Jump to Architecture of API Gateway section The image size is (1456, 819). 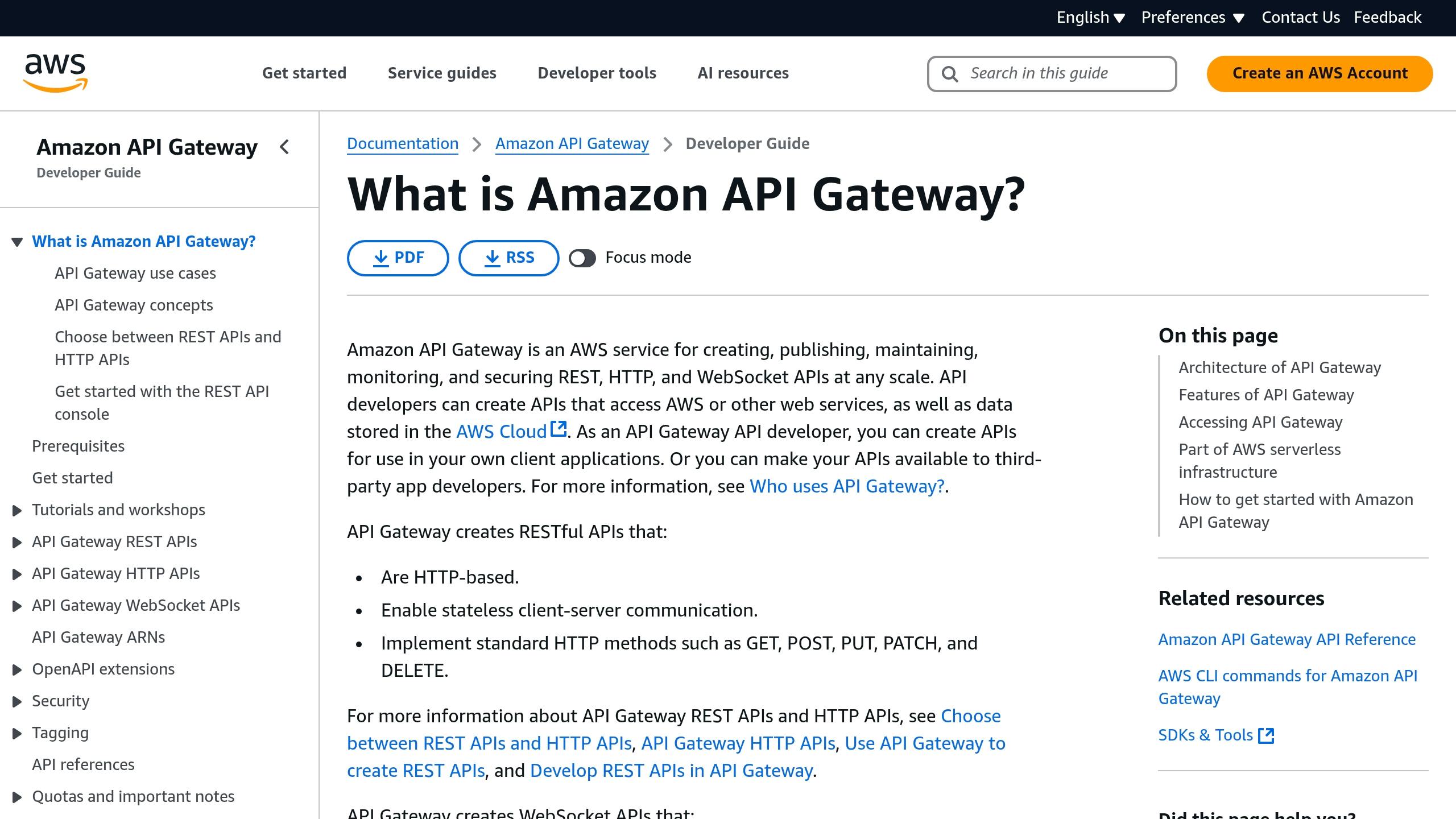point(1280,368)
